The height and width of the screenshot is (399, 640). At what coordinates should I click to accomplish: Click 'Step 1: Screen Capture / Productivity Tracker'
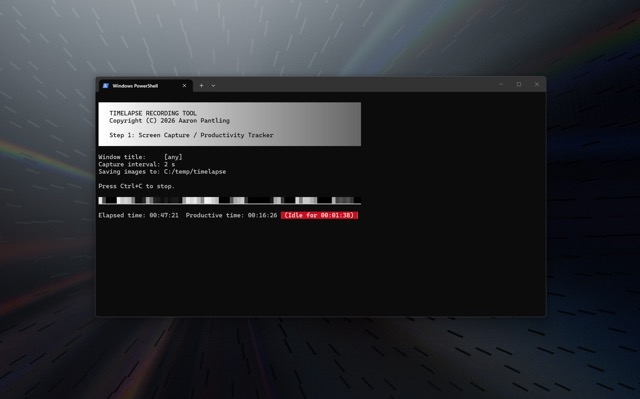coord(191,135)
